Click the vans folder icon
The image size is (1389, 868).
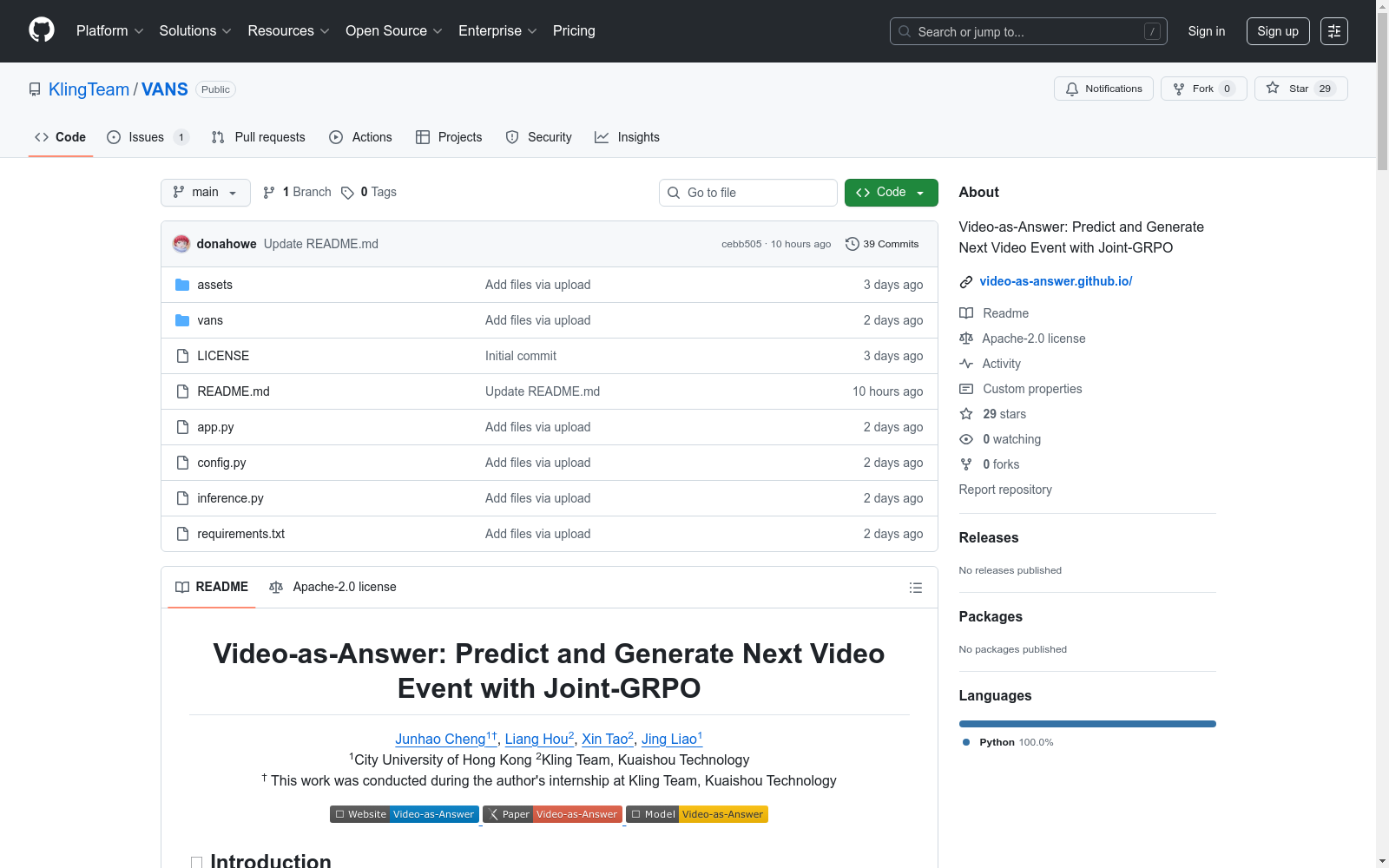tap(182, 320)
